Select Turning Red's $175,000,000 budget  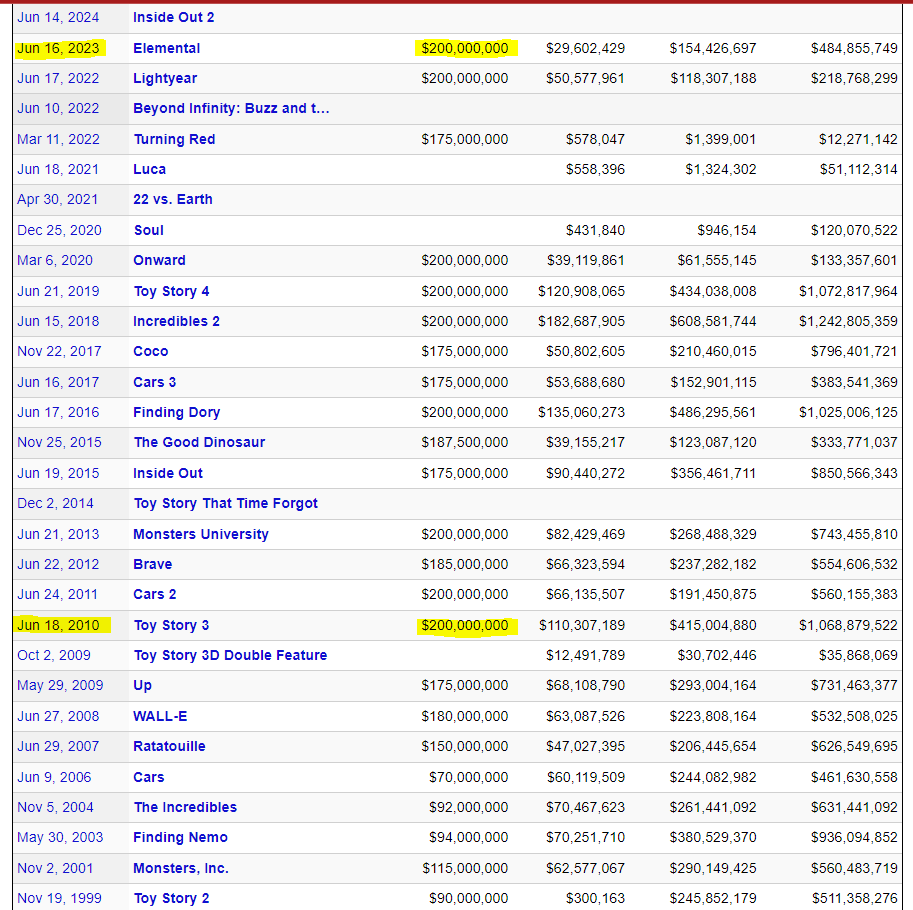[x=465, y=140]
